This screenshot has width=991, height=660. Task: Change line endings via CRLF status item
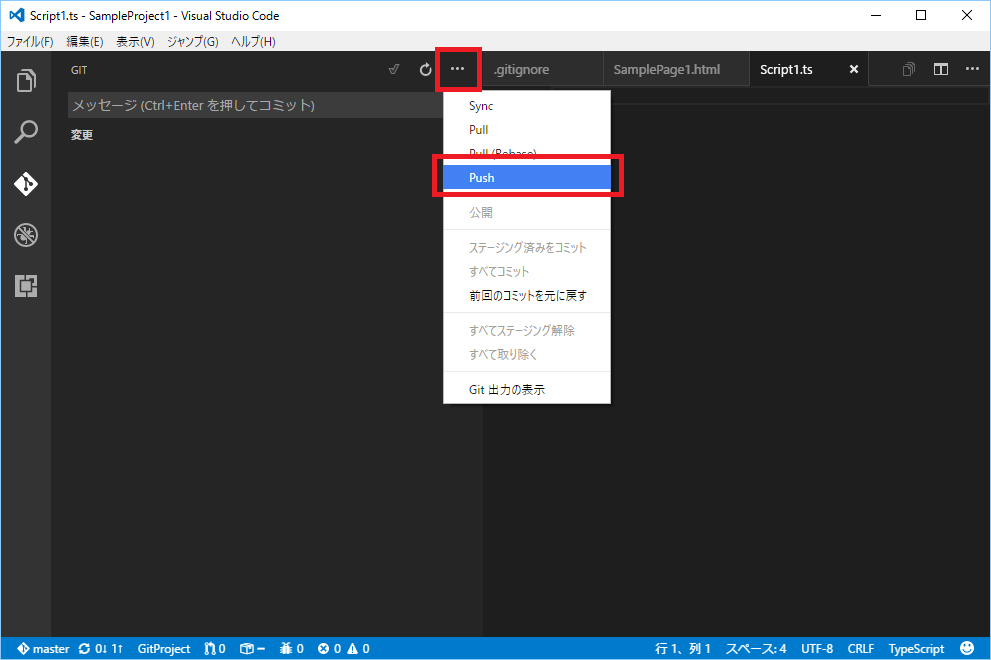(x=861, y=649)
